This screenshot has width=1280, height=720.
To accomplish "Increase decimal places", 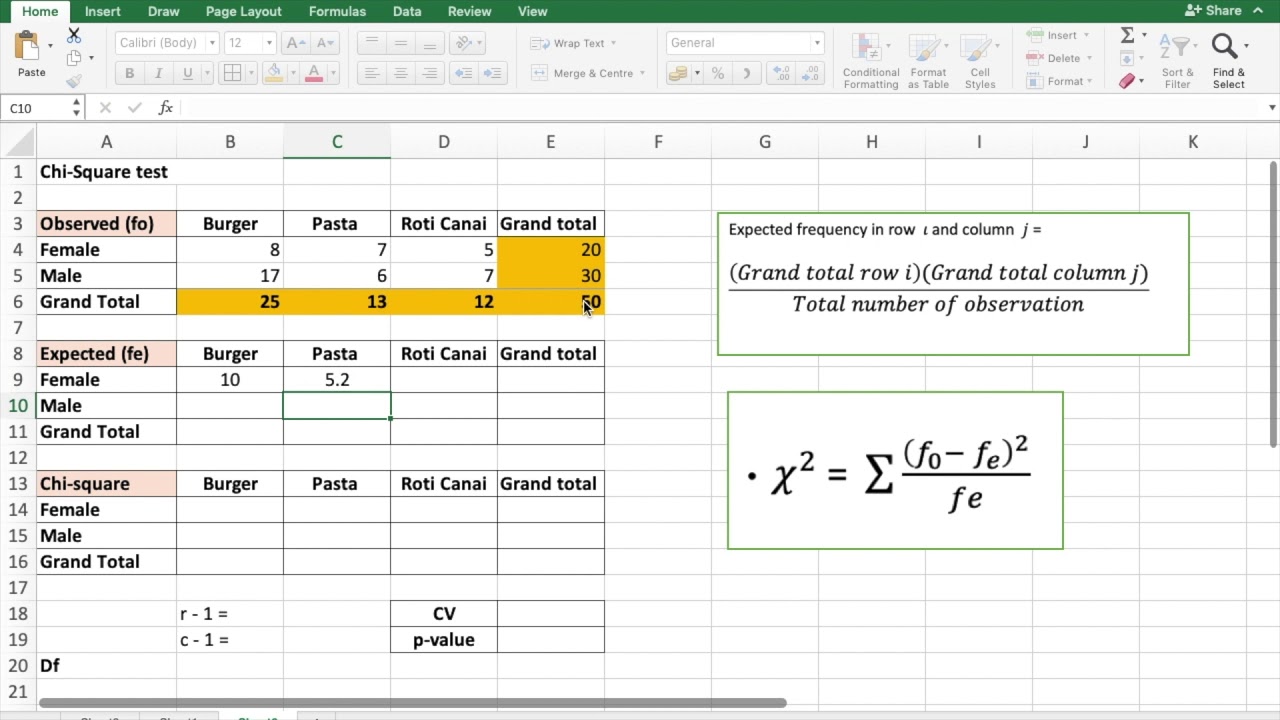I will [782, 73].
